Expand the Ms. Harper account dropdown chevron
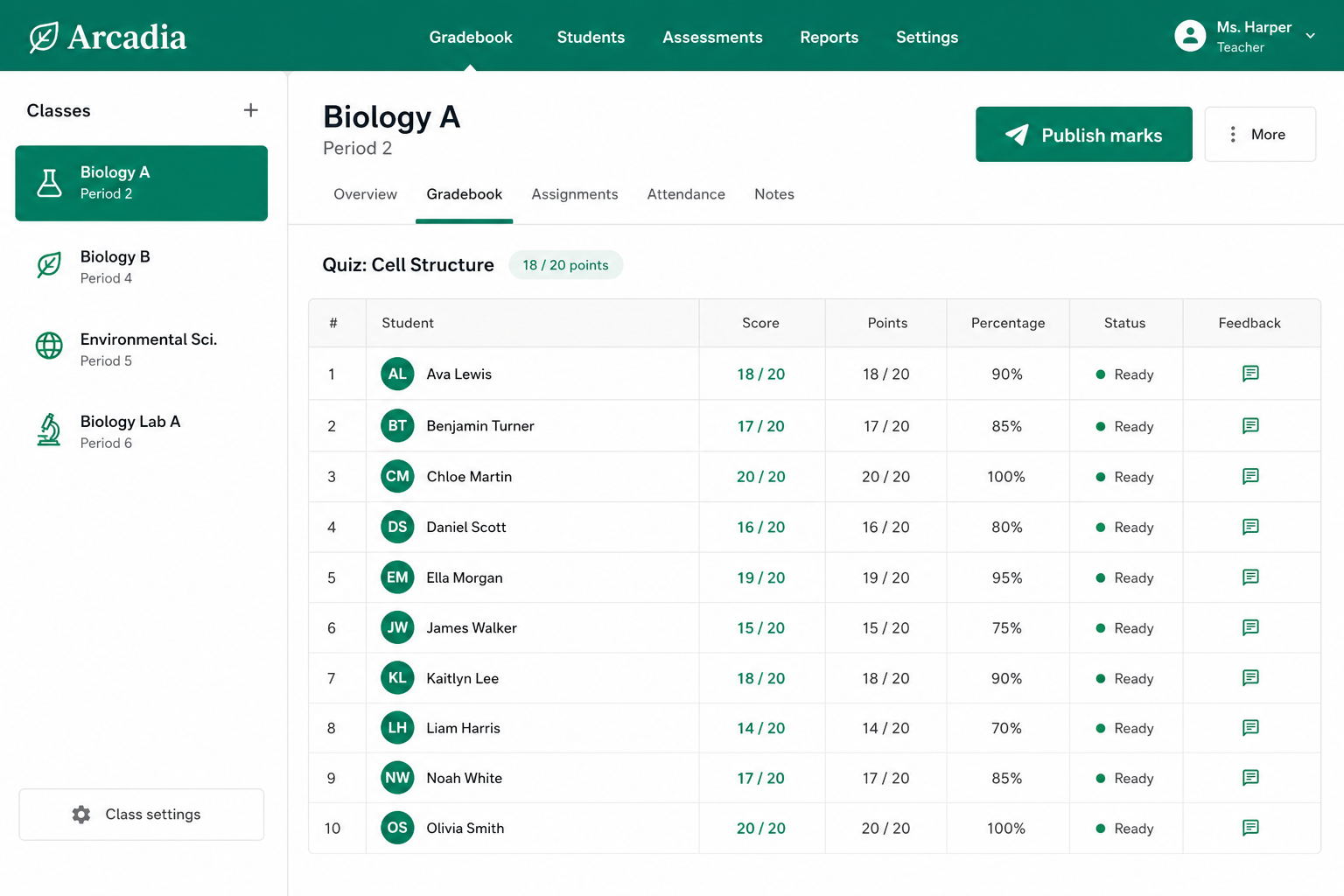This screenshot has width=1344, height=896. [x=1310, y=36]
